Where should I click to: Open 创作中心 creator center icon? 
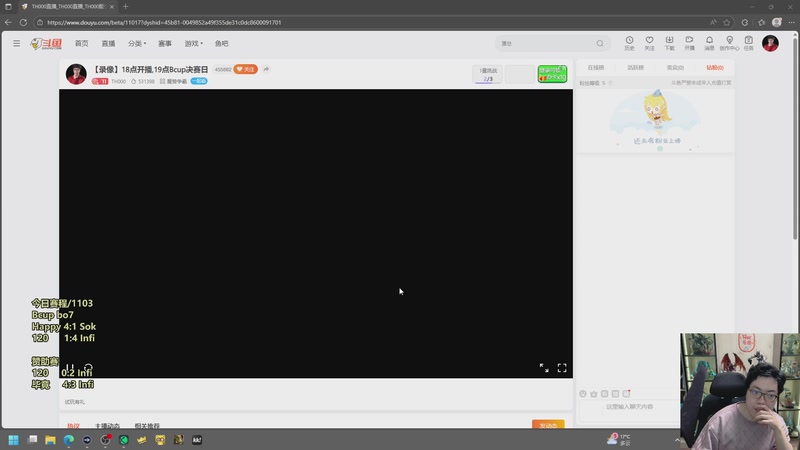click(729, 43)
